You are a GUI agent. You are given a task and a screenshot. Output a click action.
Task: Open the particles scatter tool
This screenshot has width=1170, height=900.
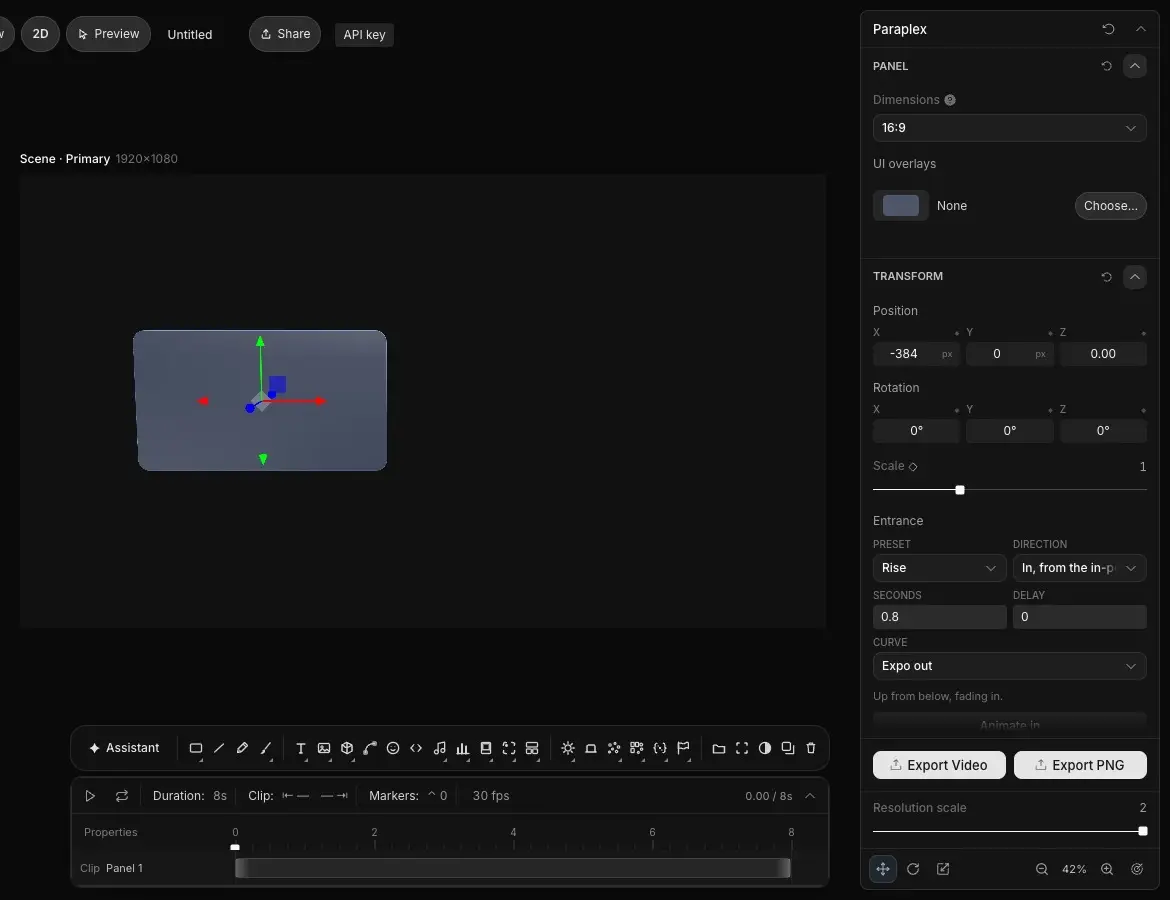pyautogui.click(x=614, y=748)
